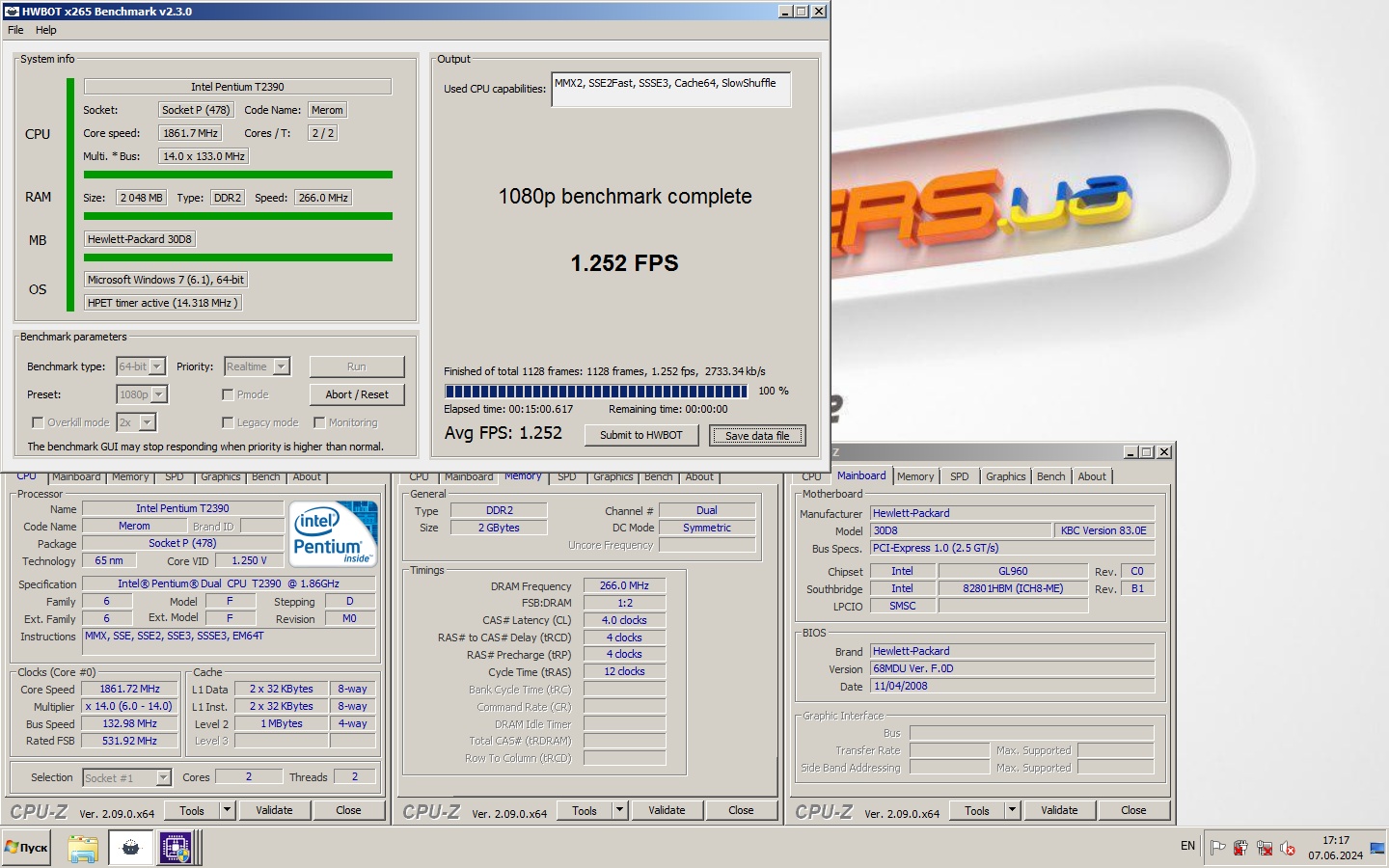
Task: Click Validate in CPU-Z CPU window
Action: [274, 810]
